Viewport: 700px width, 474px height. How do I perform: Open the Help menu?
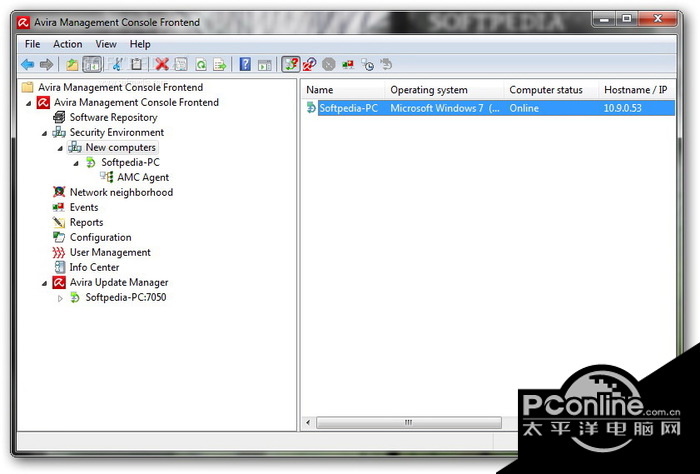[140, 44]
